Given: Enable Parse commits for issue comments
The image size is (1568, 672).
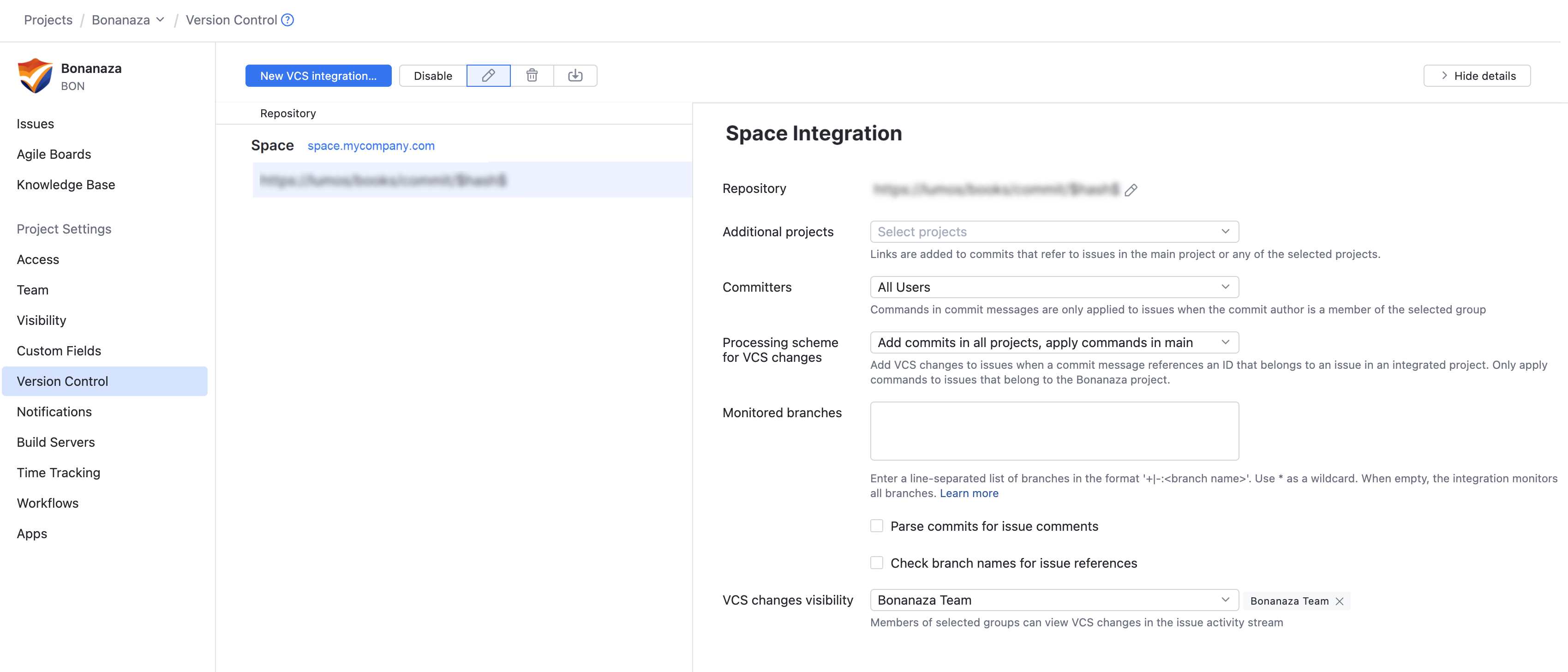Looking at the screenshot, I should pos(877,525).
